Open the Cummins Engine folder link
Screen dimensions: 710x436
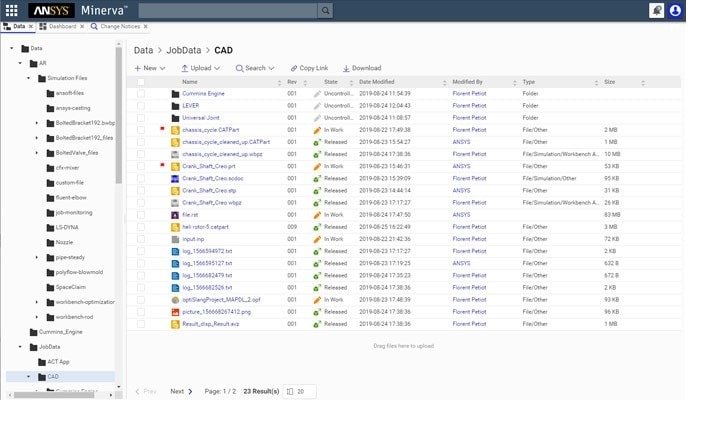[203, 94]
